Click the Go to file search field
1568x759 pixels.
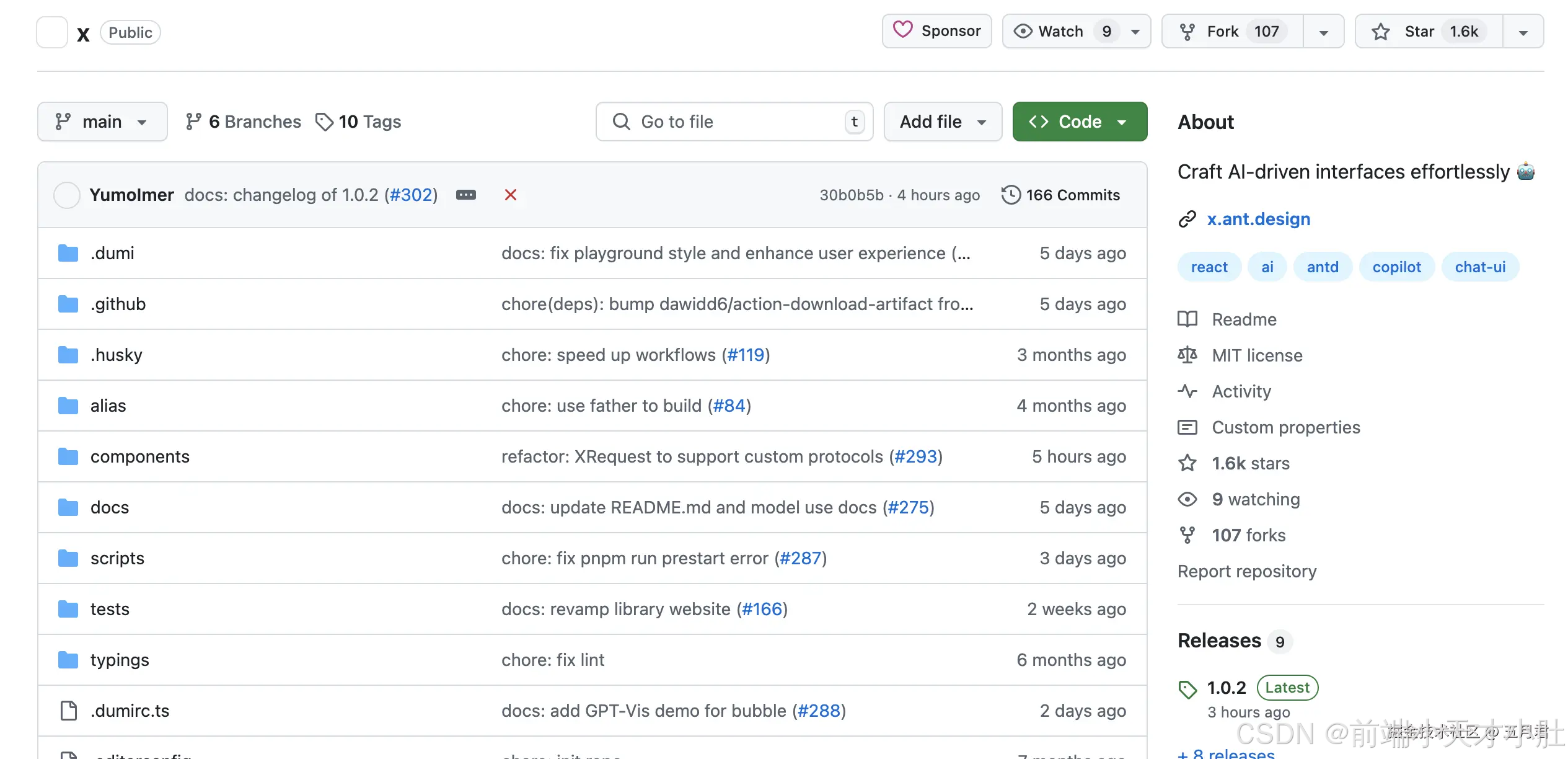(734, 122)
